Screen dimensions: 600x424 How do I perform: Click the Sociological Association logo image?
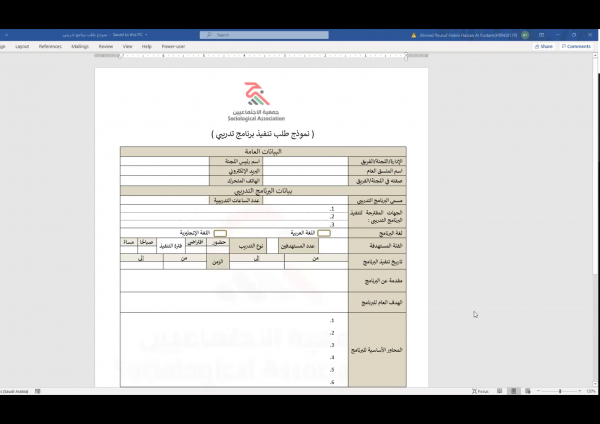(256, 102)
